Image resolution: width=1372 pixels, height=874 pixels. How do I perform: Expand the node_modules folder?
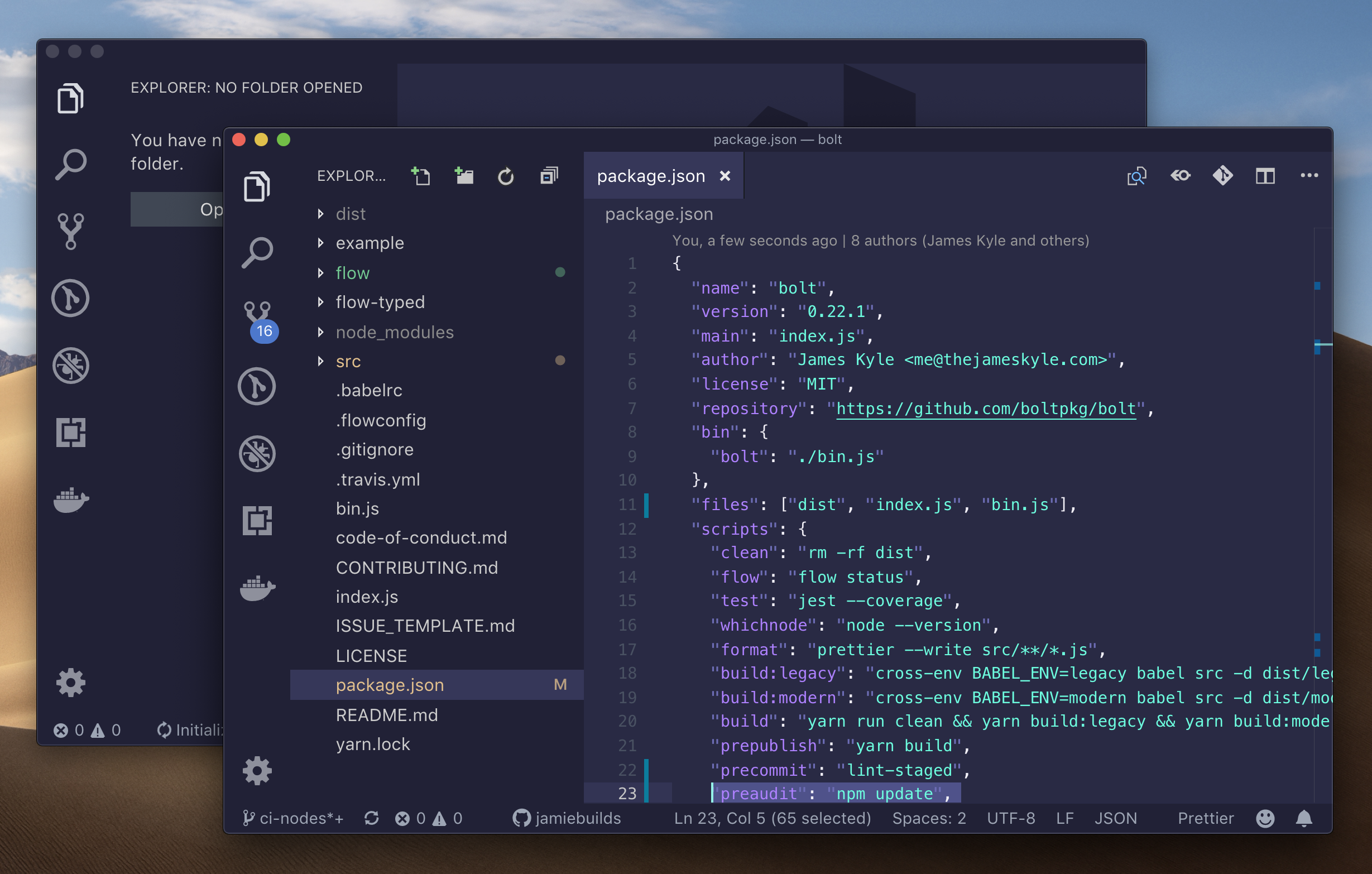point(394,332)
